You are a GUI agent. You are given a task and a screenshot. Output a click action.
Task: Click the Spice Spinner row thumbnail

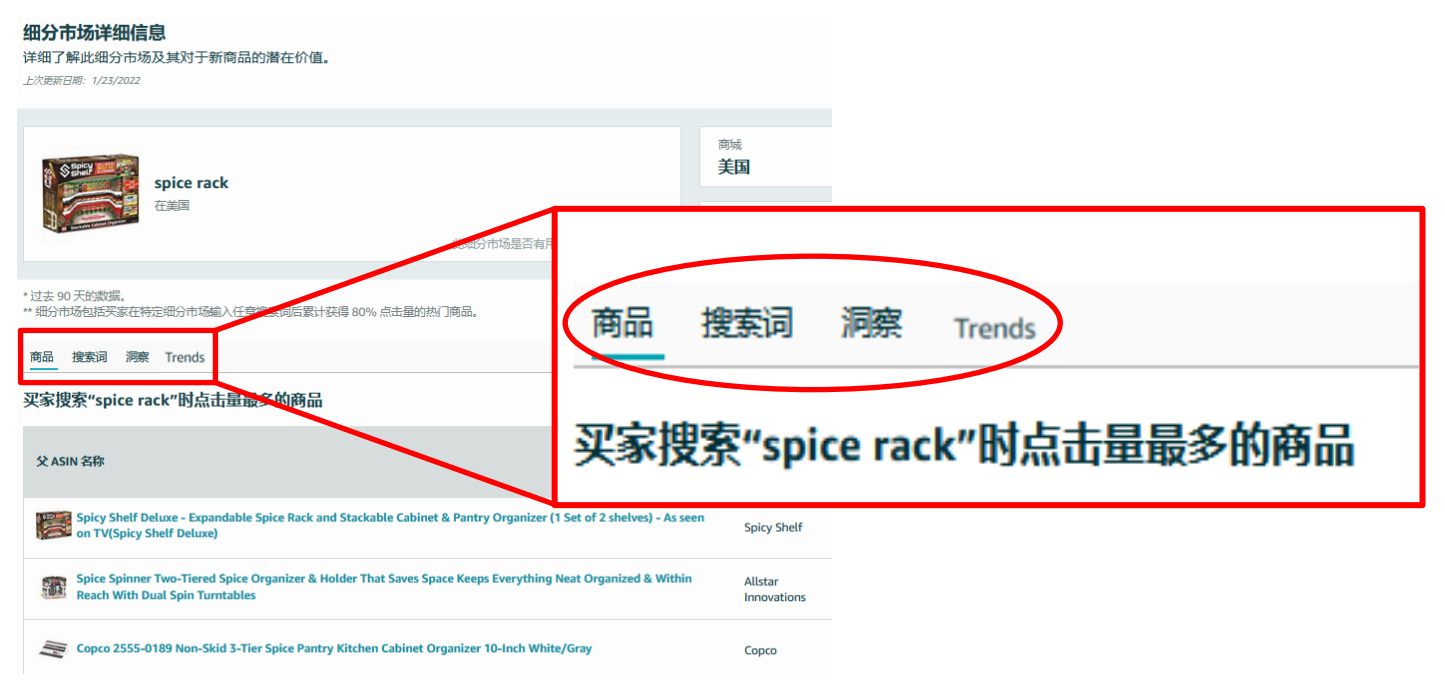click(x=53, y=588)
